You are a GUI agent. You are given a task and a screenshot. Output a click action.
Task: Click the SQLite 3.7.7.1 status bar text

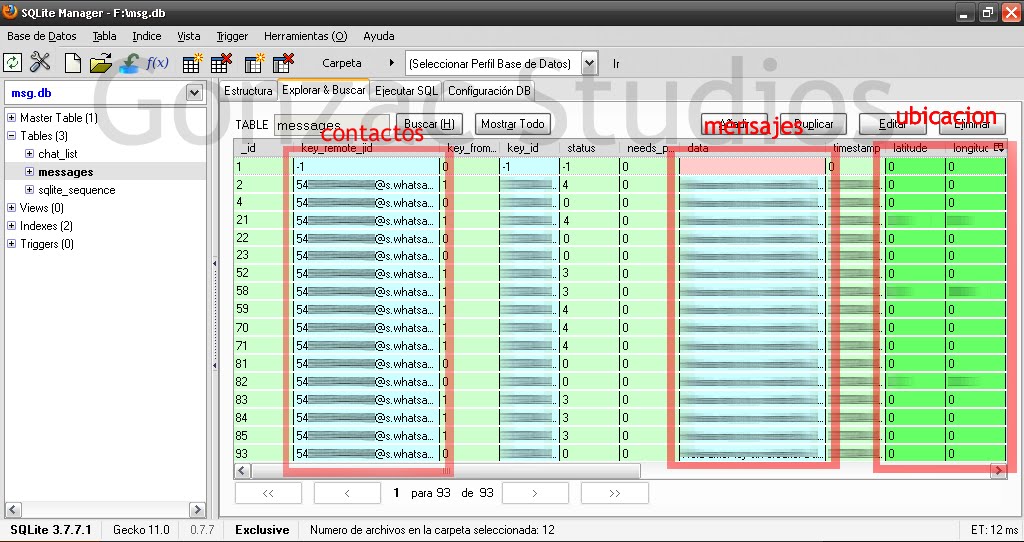[x=51, y=530]
